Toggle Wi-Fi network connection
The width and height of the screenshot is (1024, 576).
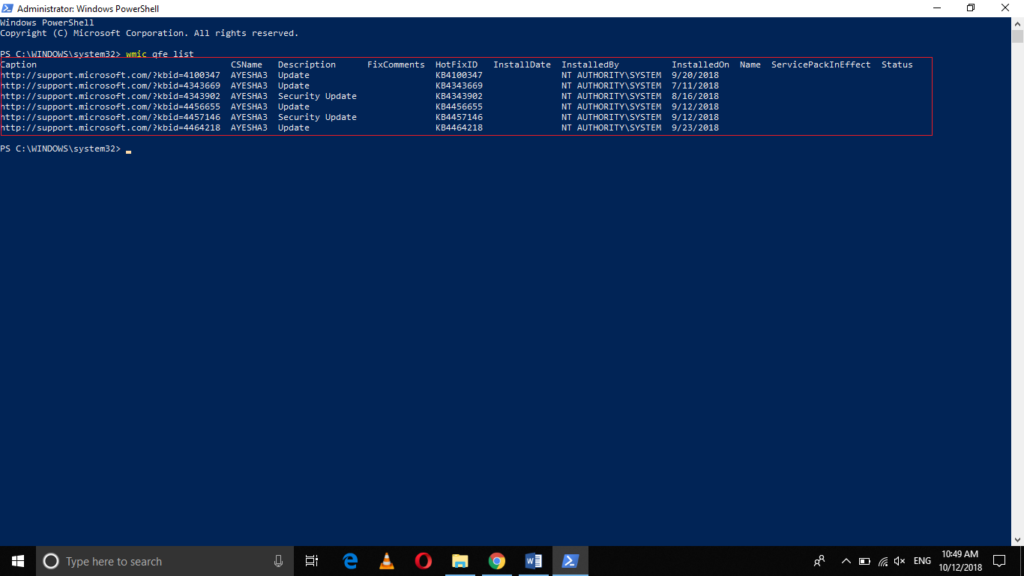pos(886,561)
